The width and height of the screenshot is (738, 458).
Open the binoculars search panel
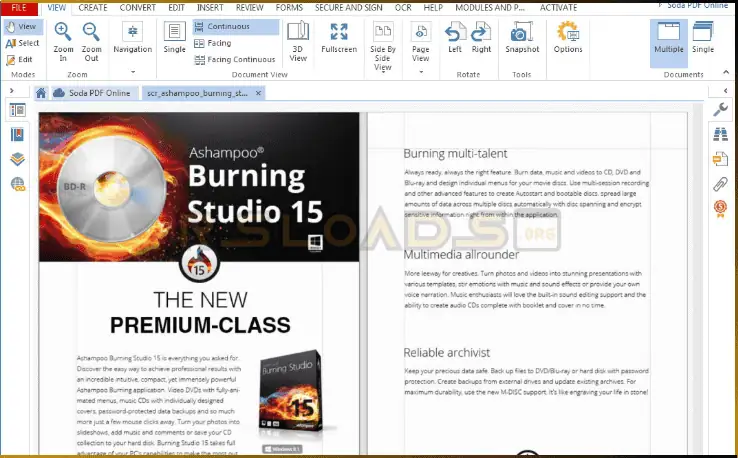point(720,133)
